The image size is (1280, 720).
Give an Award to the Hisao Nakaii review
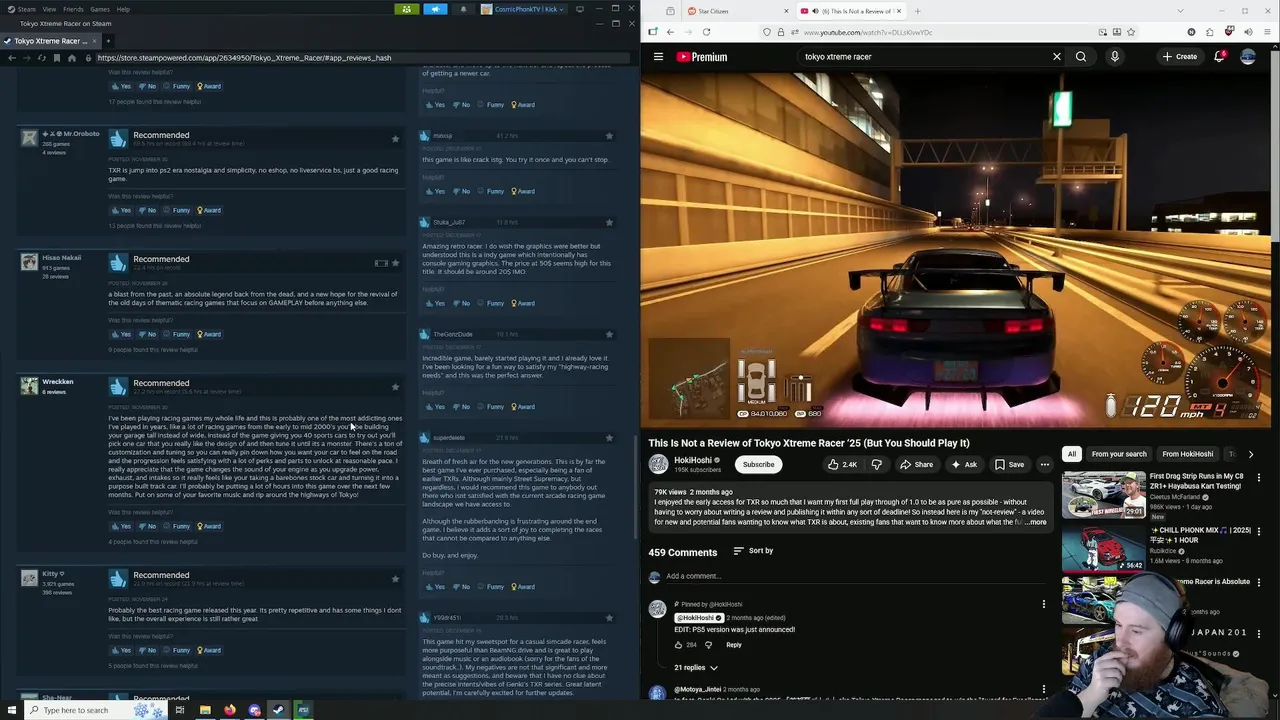(209, 334)
